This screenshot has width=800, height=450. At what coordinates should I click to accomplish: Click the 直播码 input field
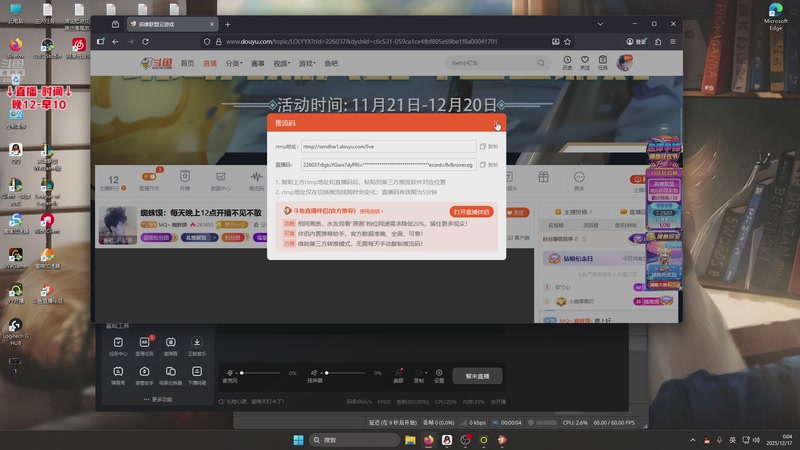388,165
